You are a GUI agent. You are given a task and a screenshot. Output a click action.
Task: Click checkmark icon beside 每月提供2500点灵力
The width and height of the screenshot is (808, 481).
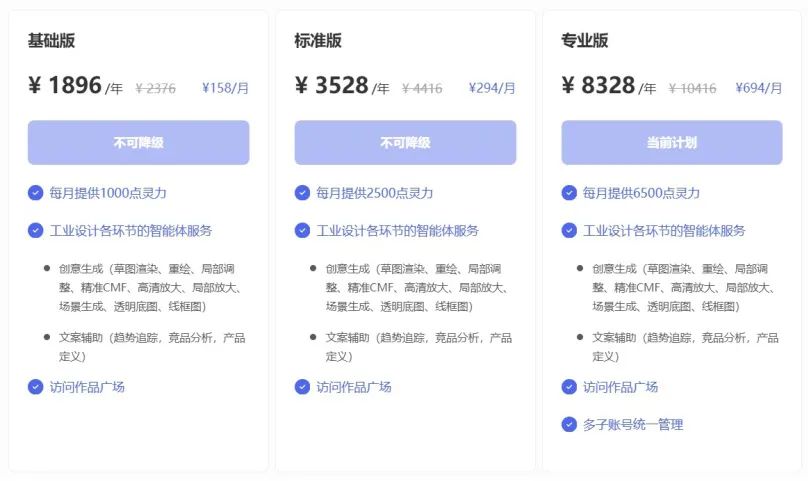pos(302,193)
